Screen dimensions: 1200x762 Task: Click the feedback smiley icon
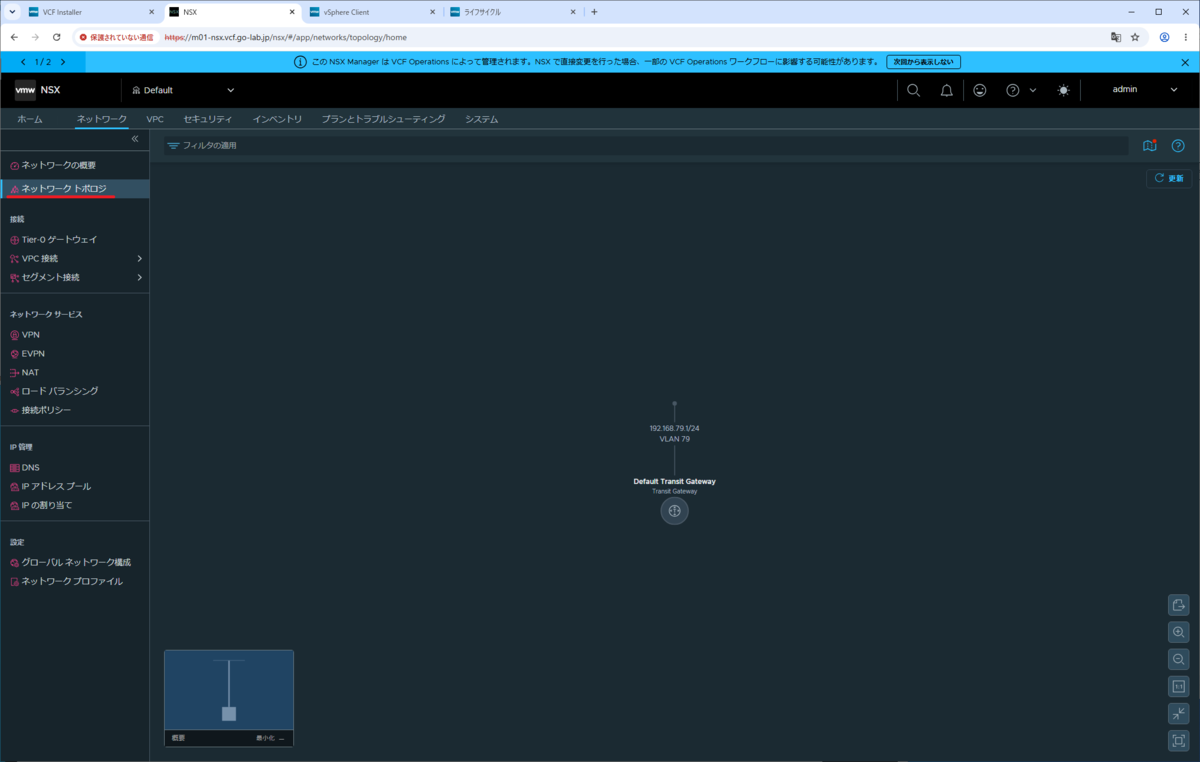click(x=979, y=90)
